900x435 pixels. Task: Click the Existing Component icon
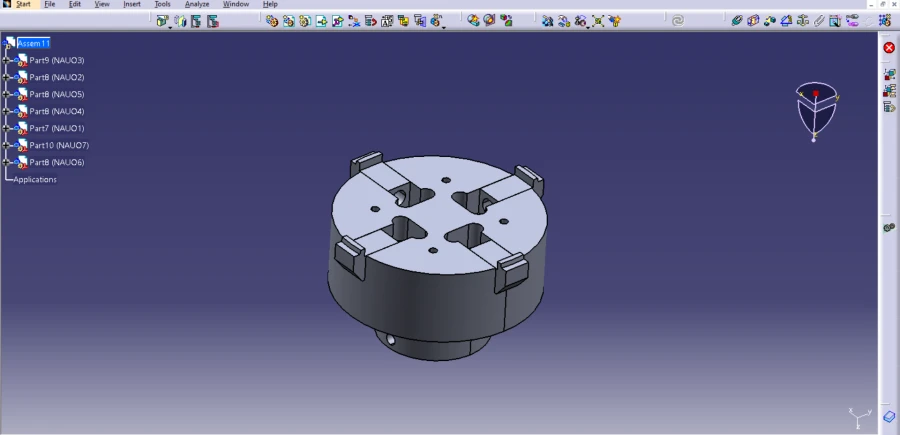[x=321, y=21]
